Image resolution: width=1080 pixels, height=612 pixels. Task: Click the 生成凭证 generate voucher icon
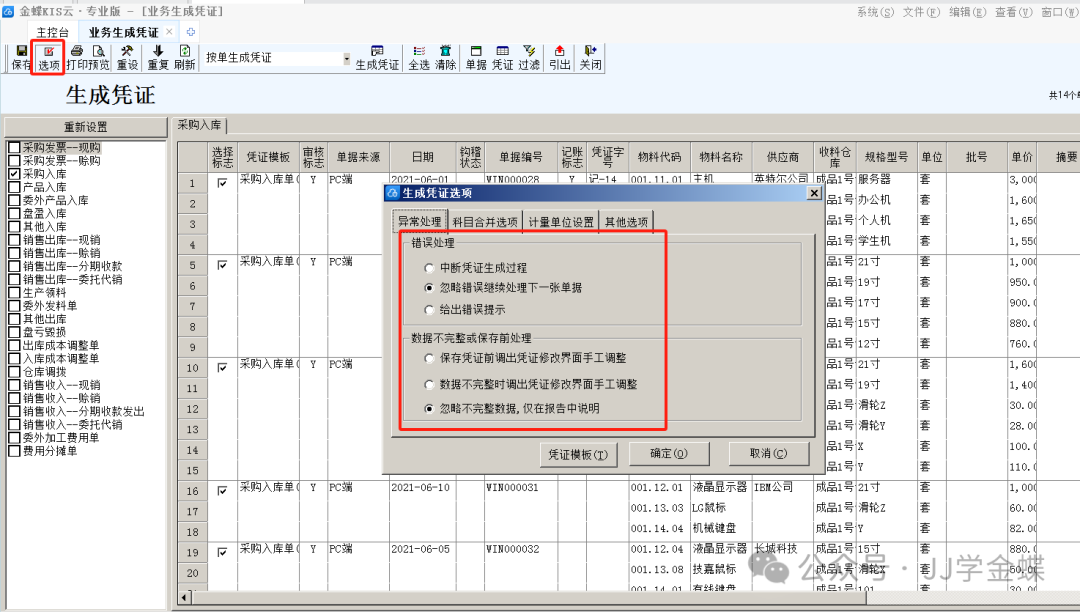pos(377,57)
